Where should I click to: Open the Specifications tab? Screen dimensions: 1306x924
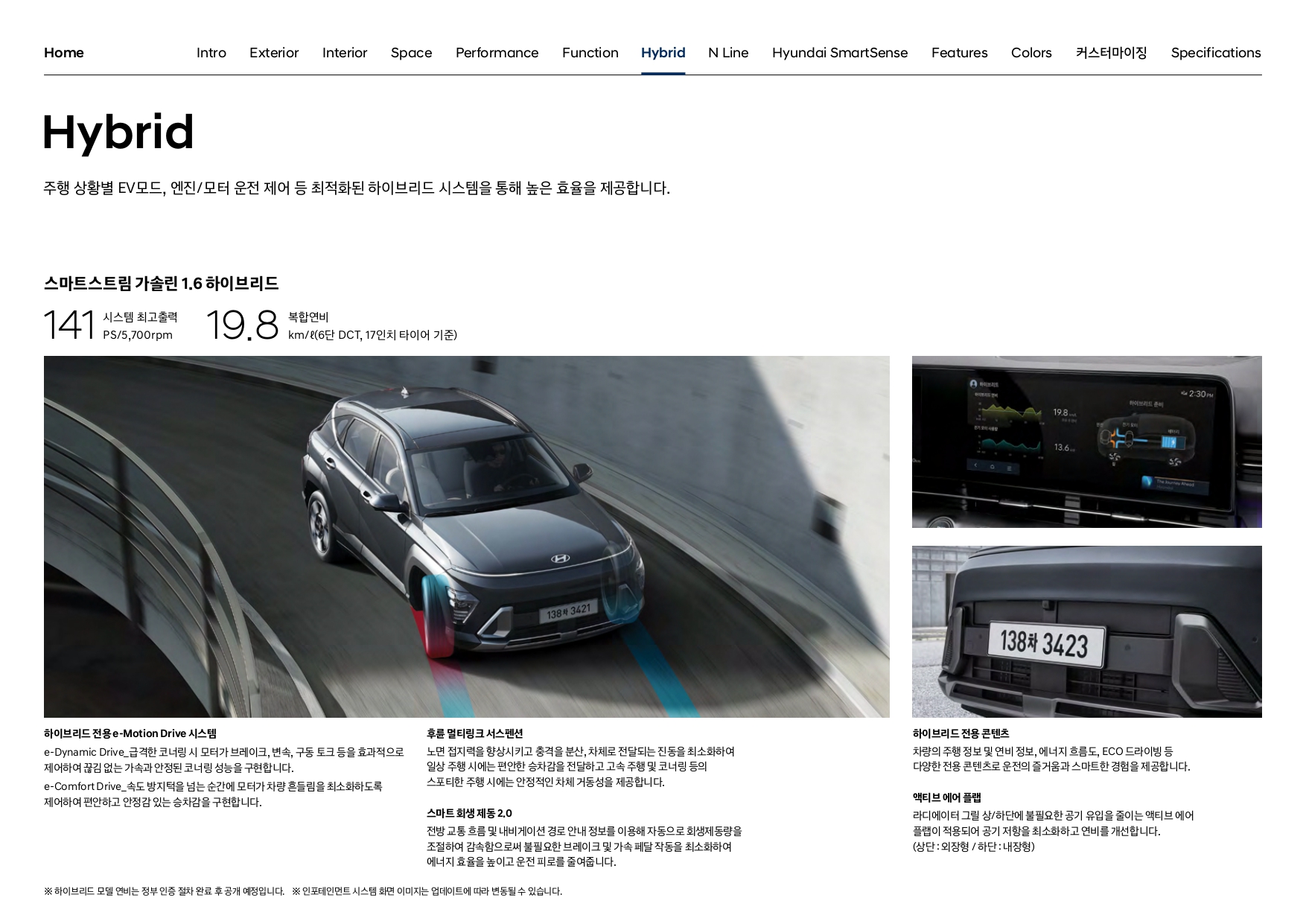[1216, 53]
